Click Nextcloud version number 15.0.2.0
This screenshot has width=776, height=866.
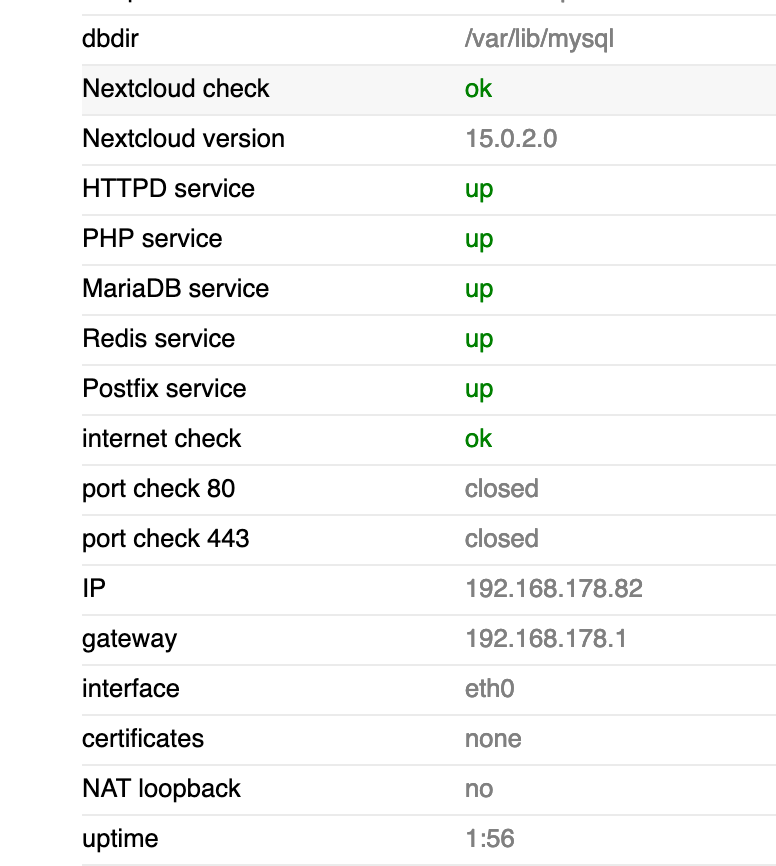[511, 139]
